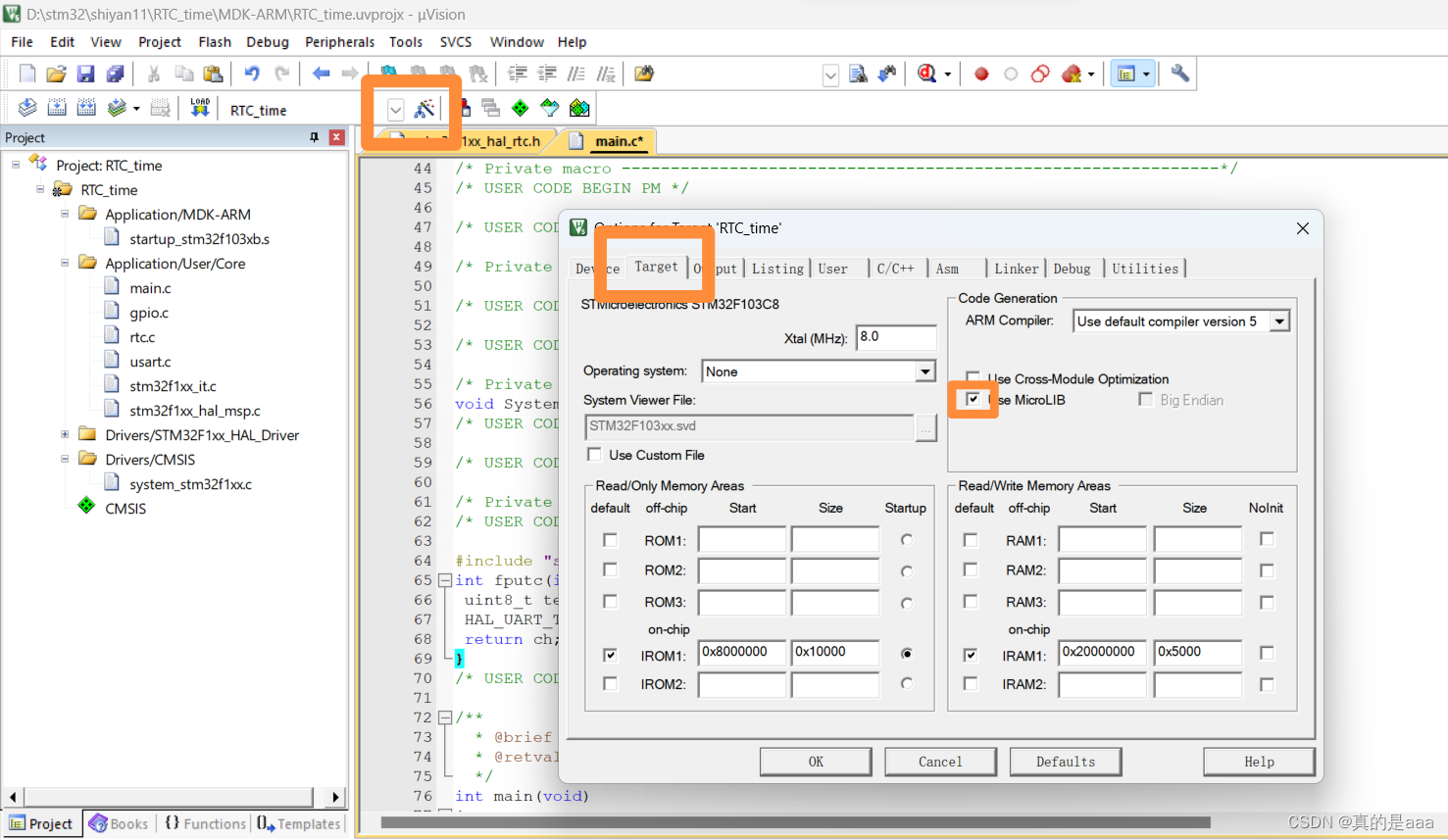
Task: Click the Defaults button
Action: pos(1066,762)
